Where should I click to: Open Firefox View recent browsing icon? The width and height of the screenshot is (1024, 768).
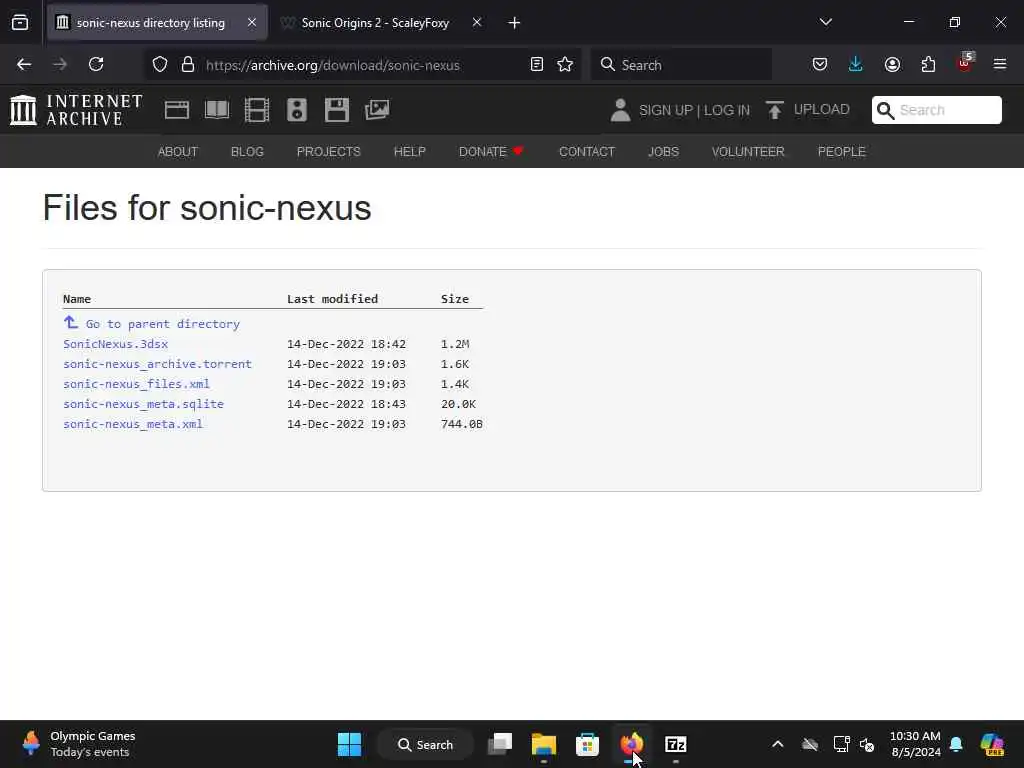click(20, 23)
